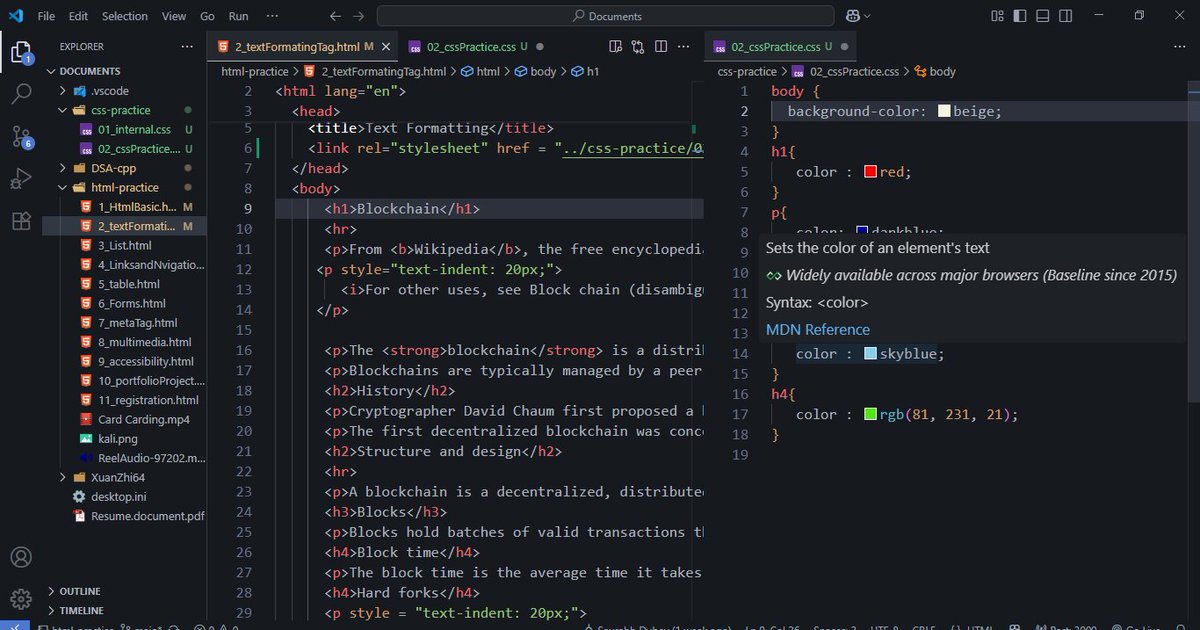The width and height of the screenshot is (1200, 630).
Task: Open 5_table.html in the explorer
Action: [128, 285]
